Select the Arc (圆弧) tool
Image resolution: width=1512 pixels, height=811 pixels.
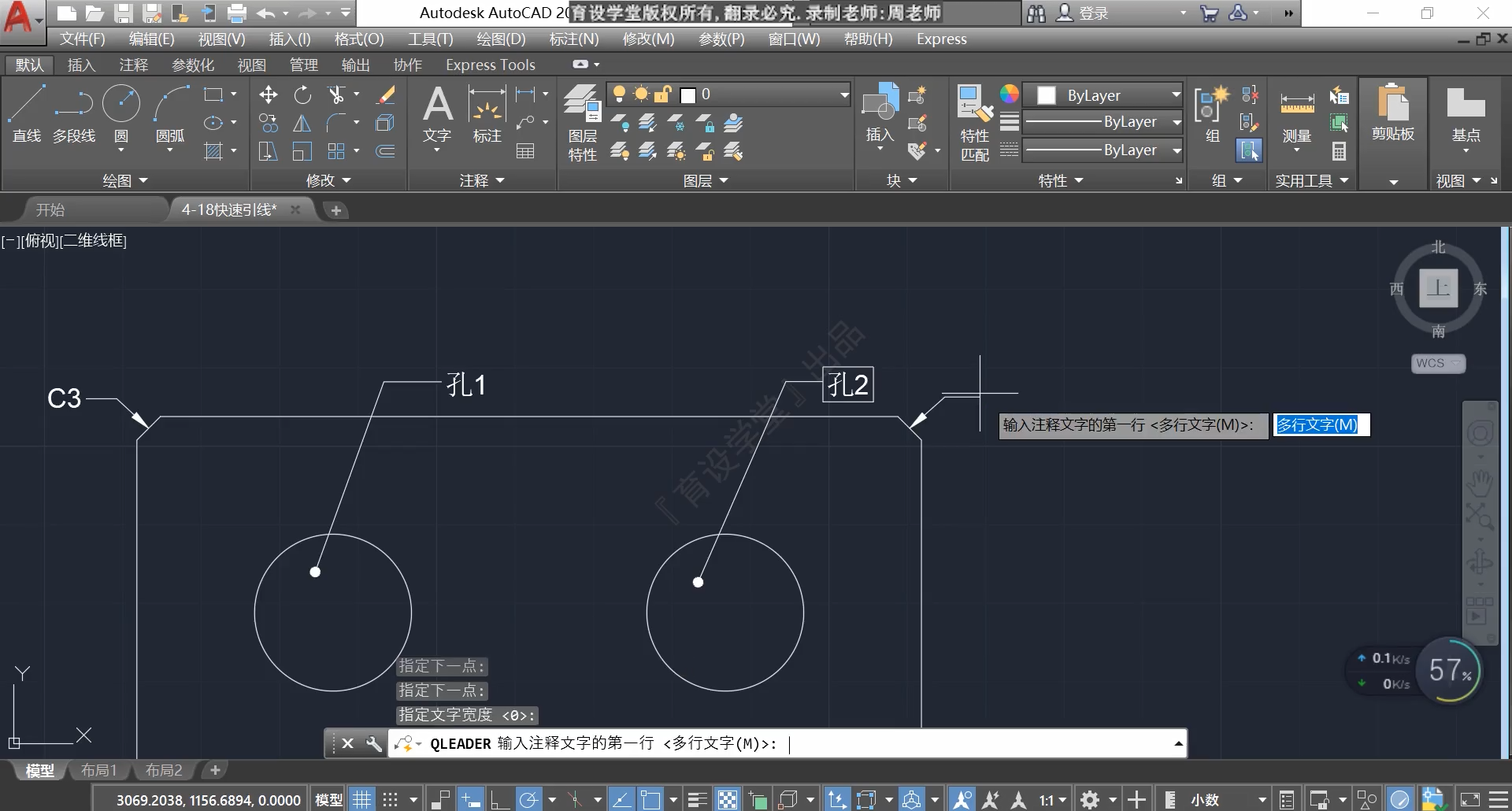170,114
